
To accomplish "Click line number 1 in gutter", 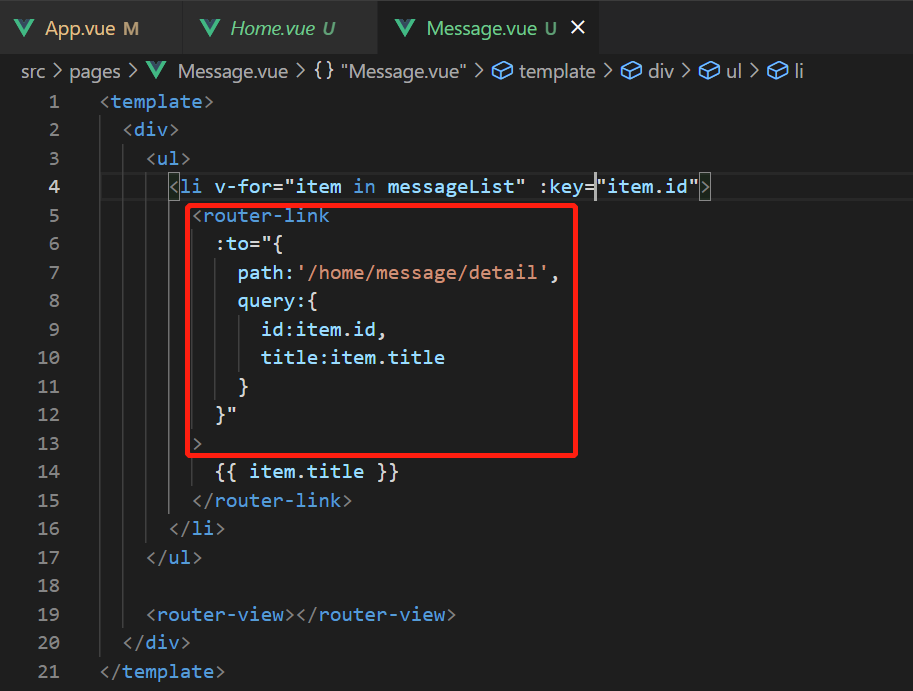I will (54, 102).
